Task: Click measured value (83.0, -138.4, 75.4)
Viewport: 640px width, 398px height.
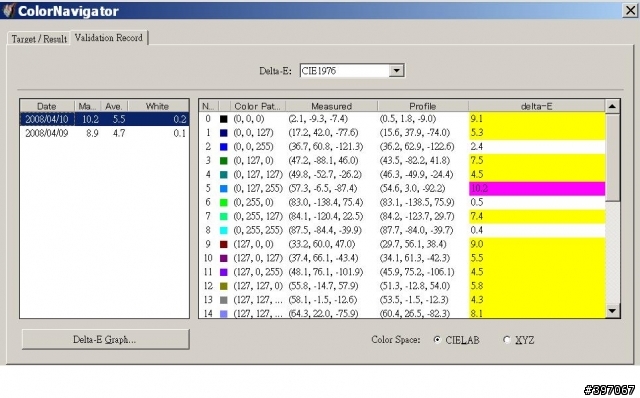Action: tap(326, 202)
